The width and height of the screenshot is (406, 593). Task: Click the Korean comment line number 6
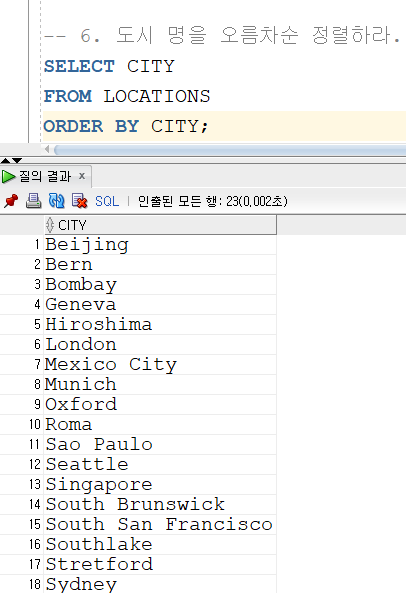click(x=222, y=35)
